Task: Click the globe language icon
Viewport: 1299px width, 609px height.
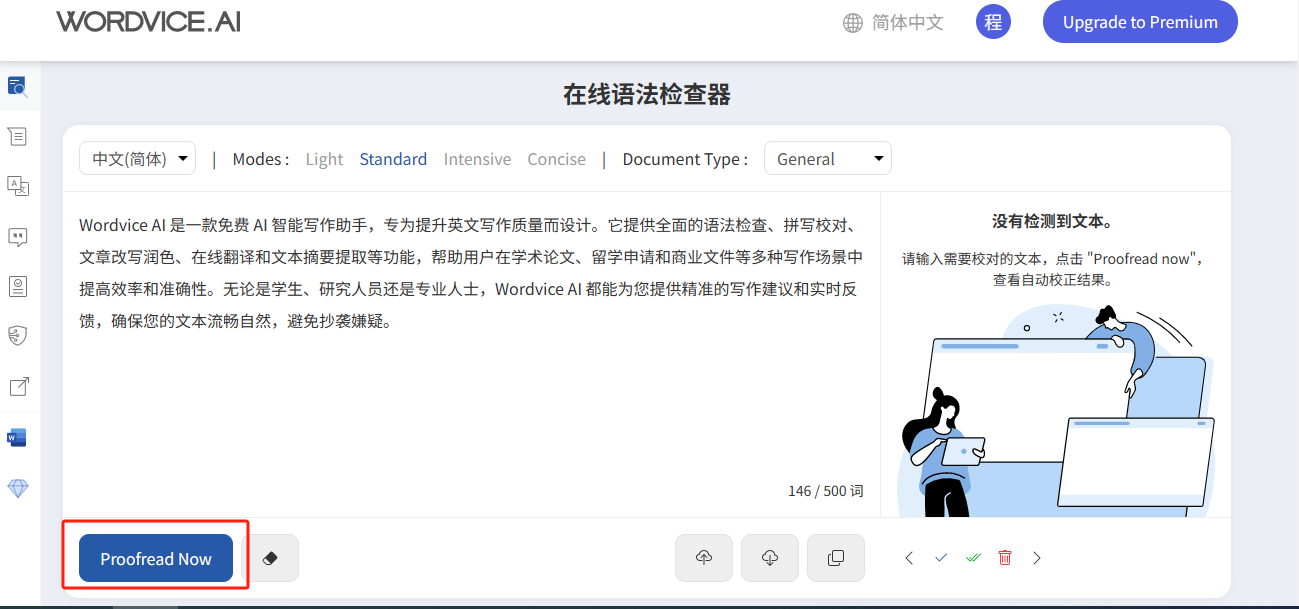Action: pyautogui.click(x=853, y=23)
